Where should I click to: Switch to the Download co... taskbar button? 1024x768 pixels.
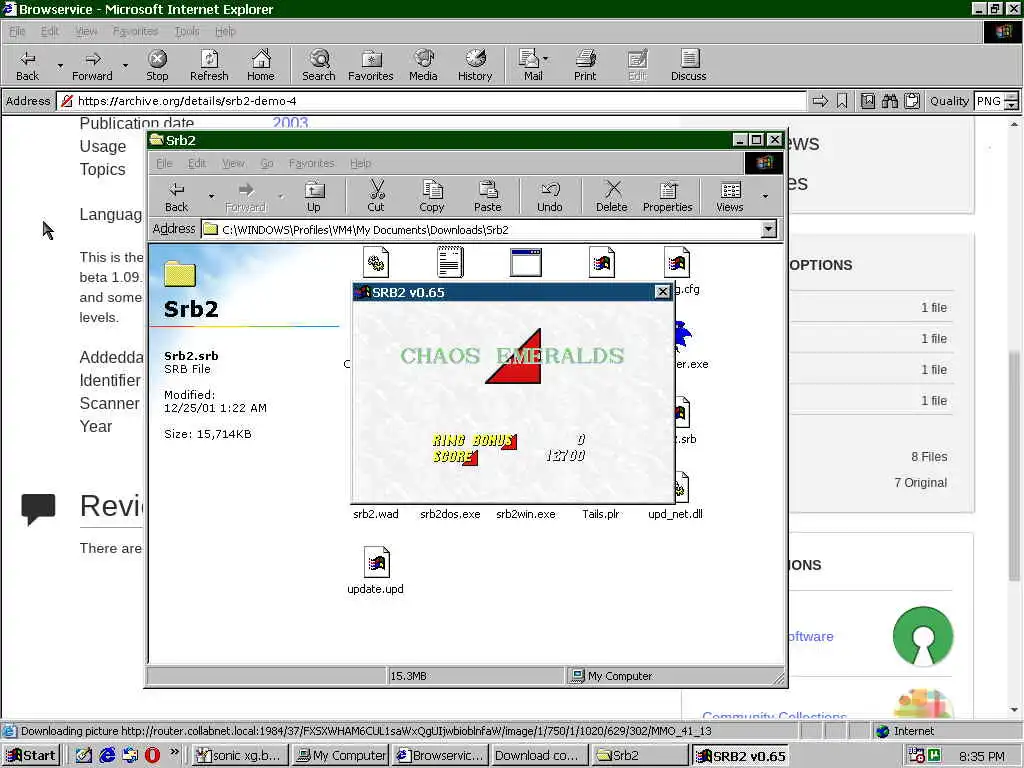pos(538,755)
